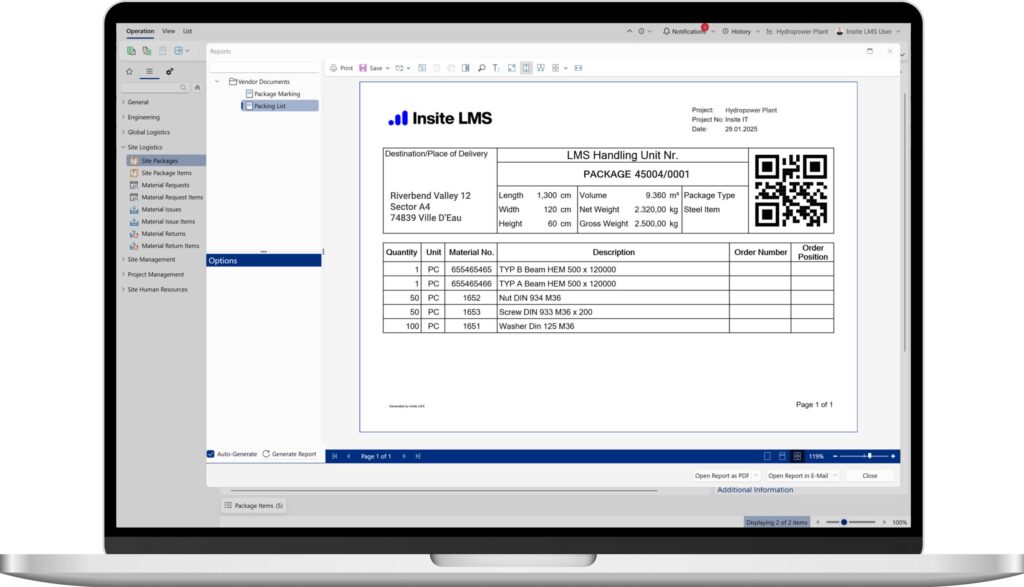Screen dimensions: 1024x587
Task: Click the second green copy icon in main toolbar
Action: click(x=147, y=50)
